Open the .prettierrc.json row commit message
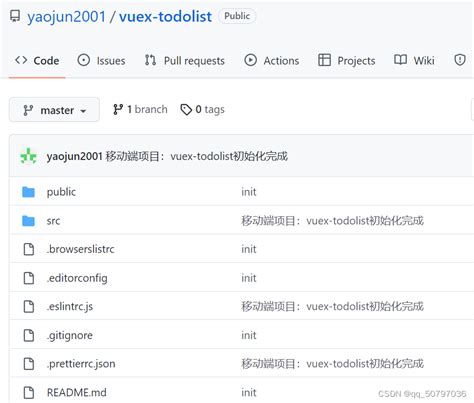Viewport: 474px width, 403px height. [332, 364]
